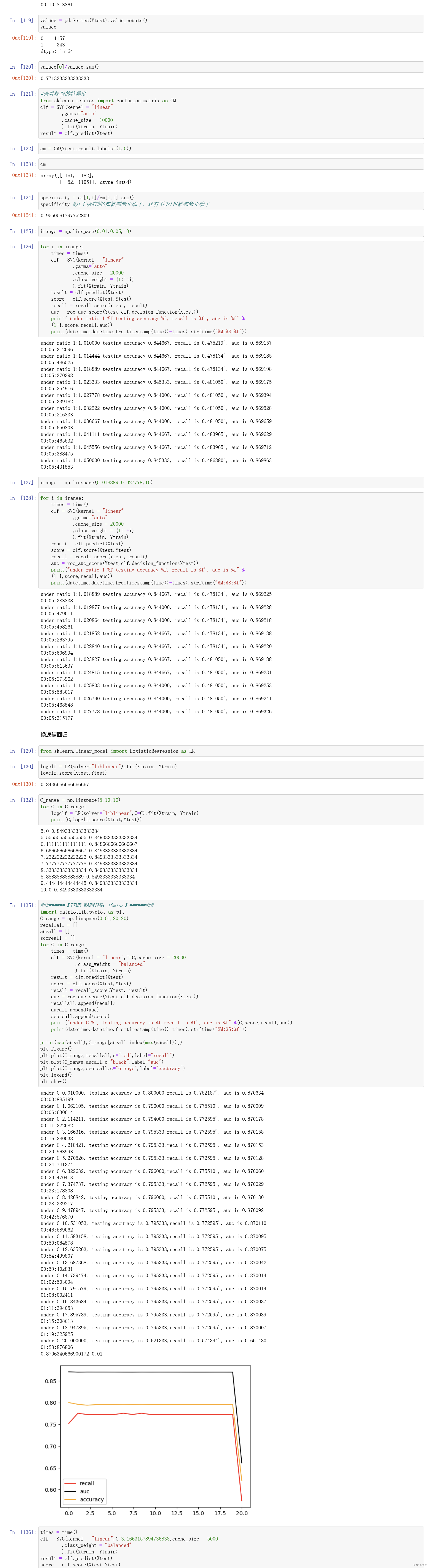Click the logclf liblinear fit code cell
This screenshot has height=1568, width=430.
point(231,770)
